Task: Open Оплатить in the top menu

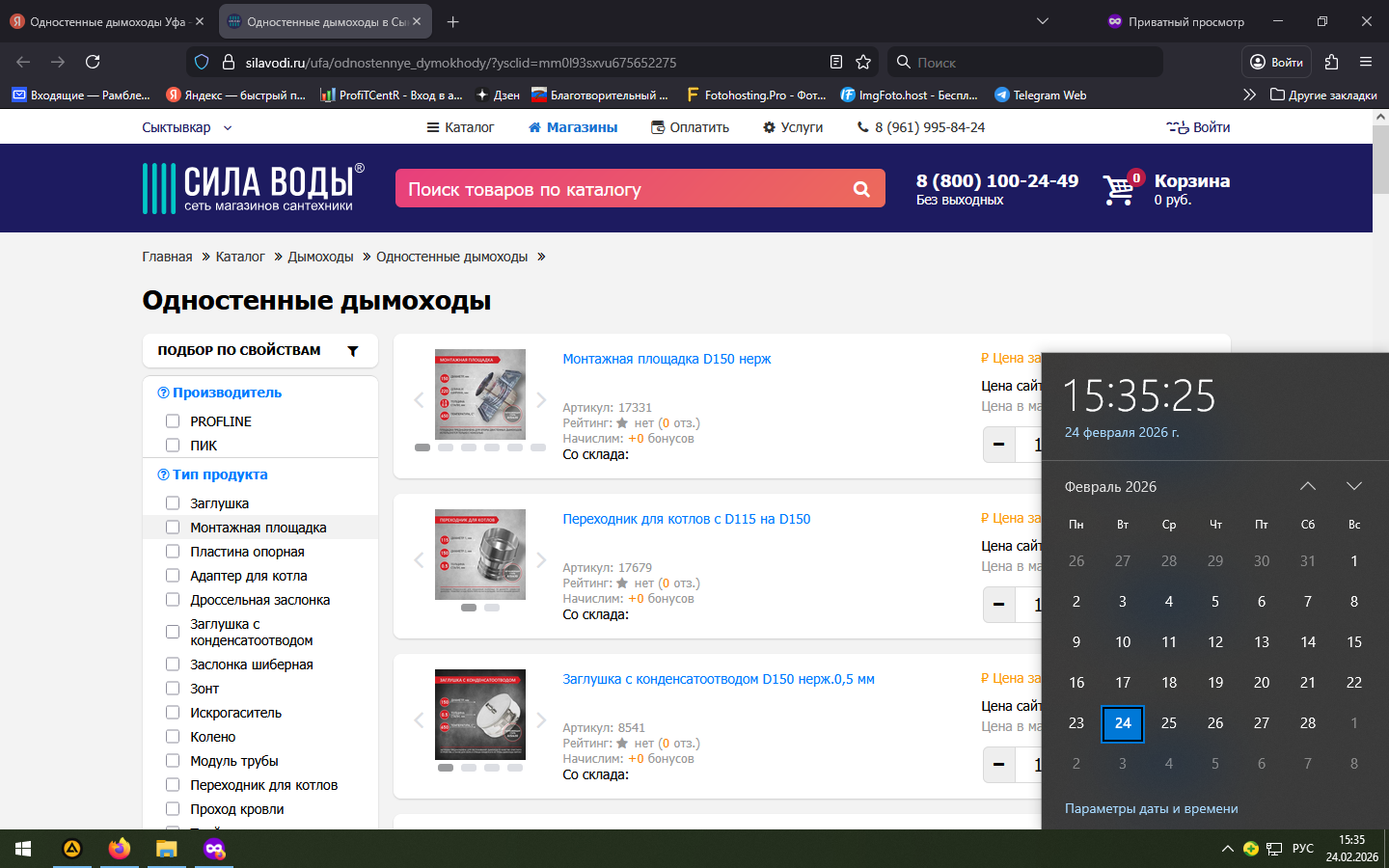Action: pyautogui.click(x=690, y=127)
